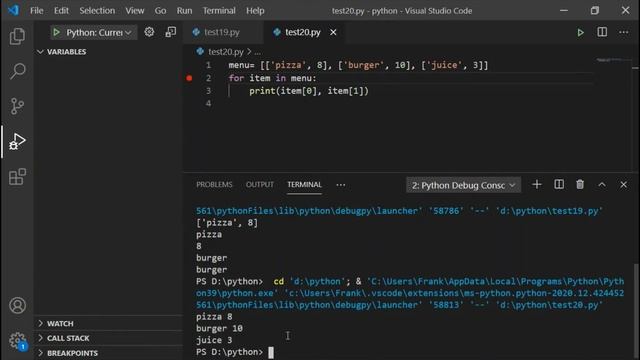Click the terminal scrollbar
Image resolution: width=640 pixels, height=360 pixels.
coord(636,310)
